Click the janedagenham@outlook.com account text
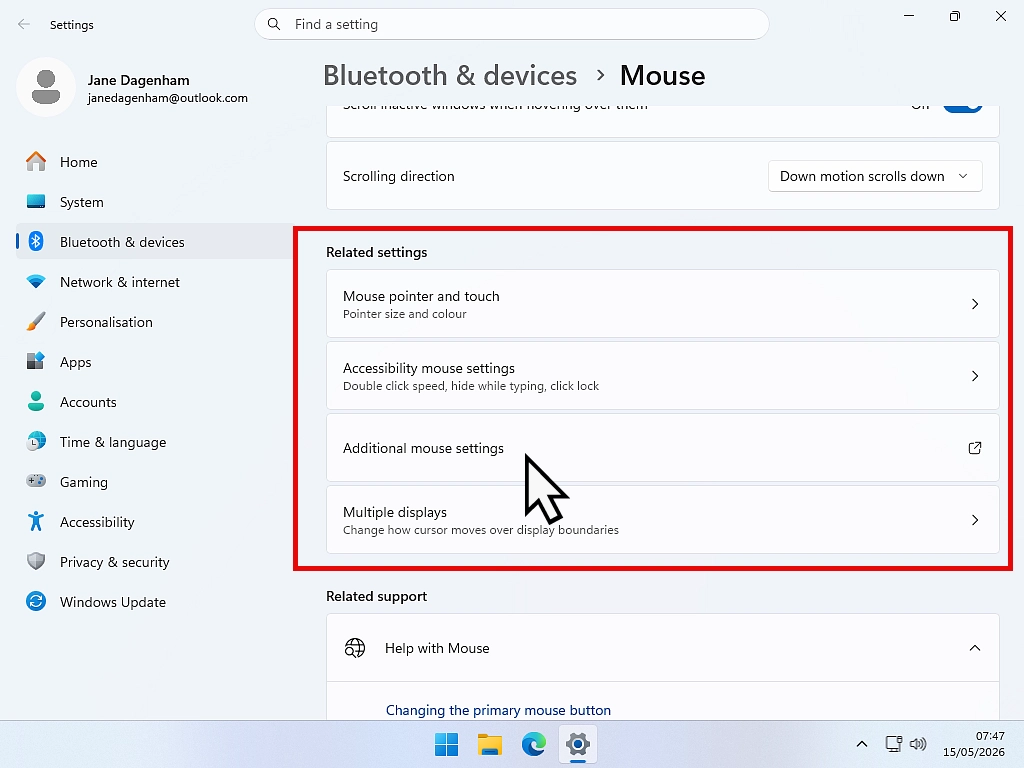This screenshot has height=768, width=1024. [x=168, y=98]
